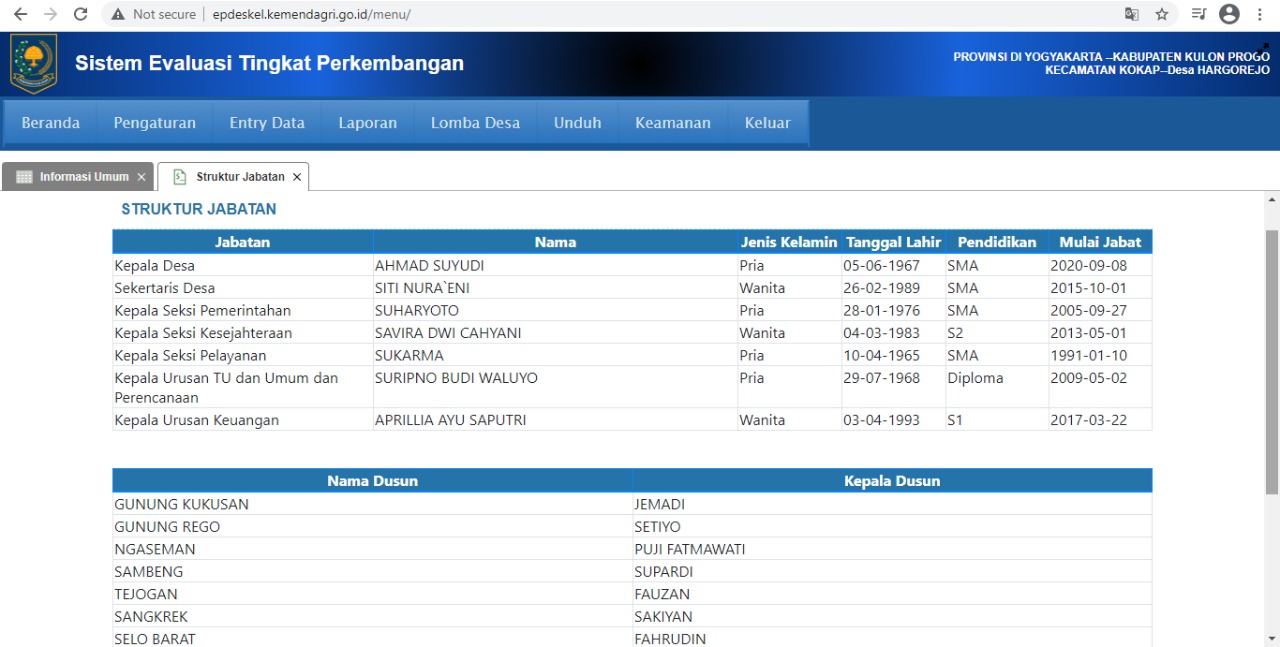Go to Beranda home page
The width and height of the screenshot is (1280, 647).
[x=50, y=123]
